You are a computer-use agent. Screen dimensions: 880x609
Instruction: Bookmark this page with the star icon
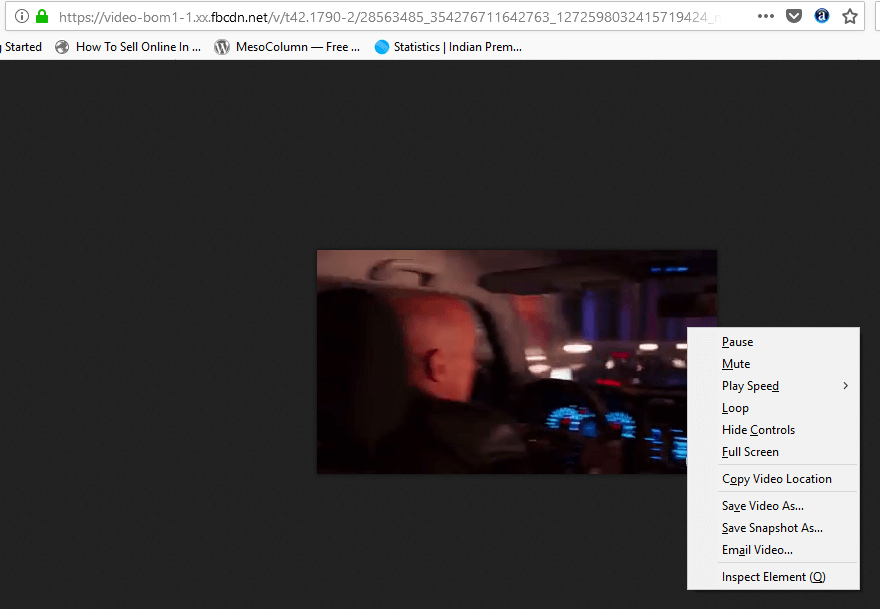point(850,16)
